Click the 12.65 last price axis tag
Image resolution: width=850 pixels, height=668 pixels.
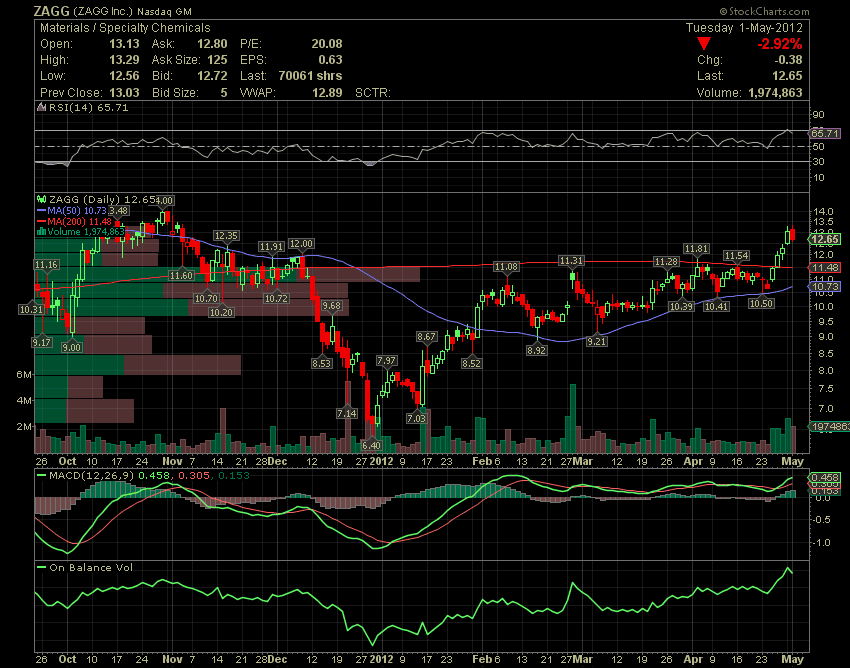[825, 239]
